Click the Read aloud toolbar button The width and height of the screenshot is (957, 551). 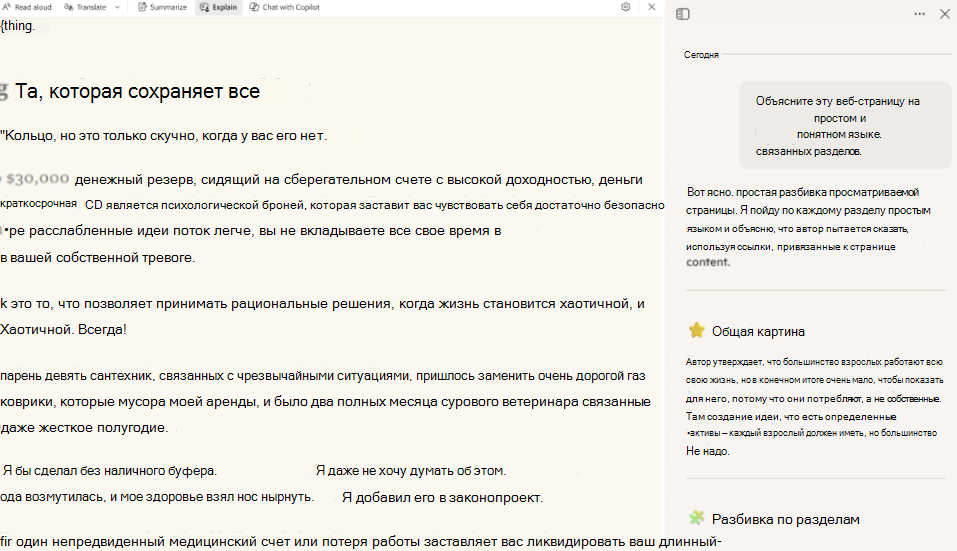coord(27,7)
